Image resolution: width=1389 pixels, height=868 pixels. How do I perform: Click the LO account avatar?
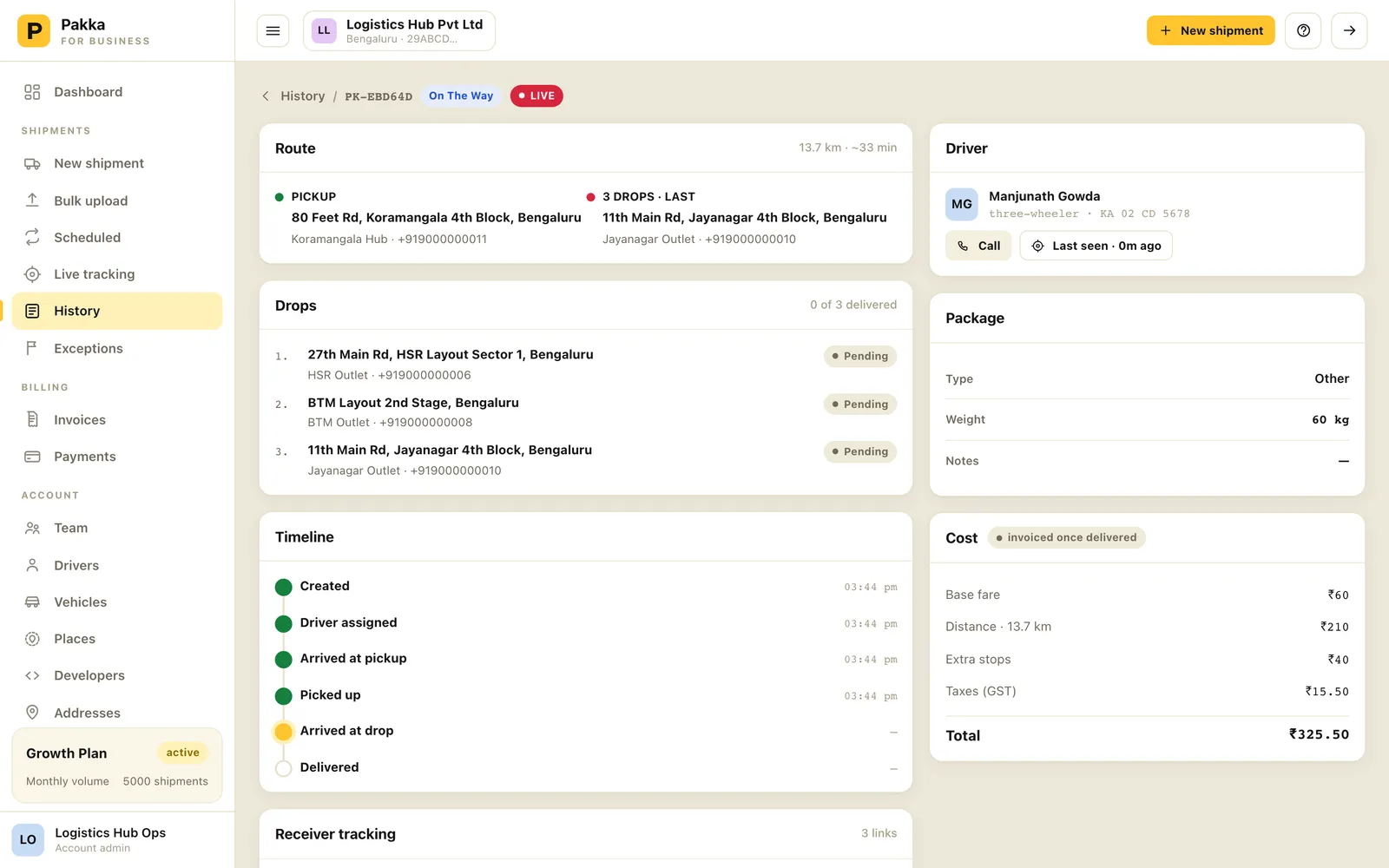pyautogui.click(x=28, y=839)
